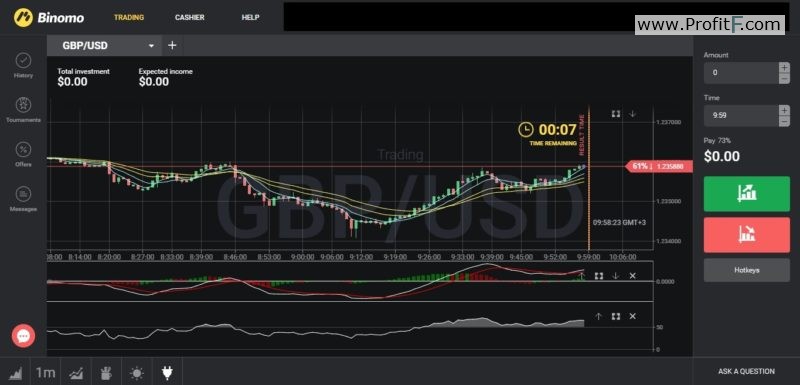This screenshot has width=800, height=385.
Task: Click the red down trade button
Action: tap(746, 235)
